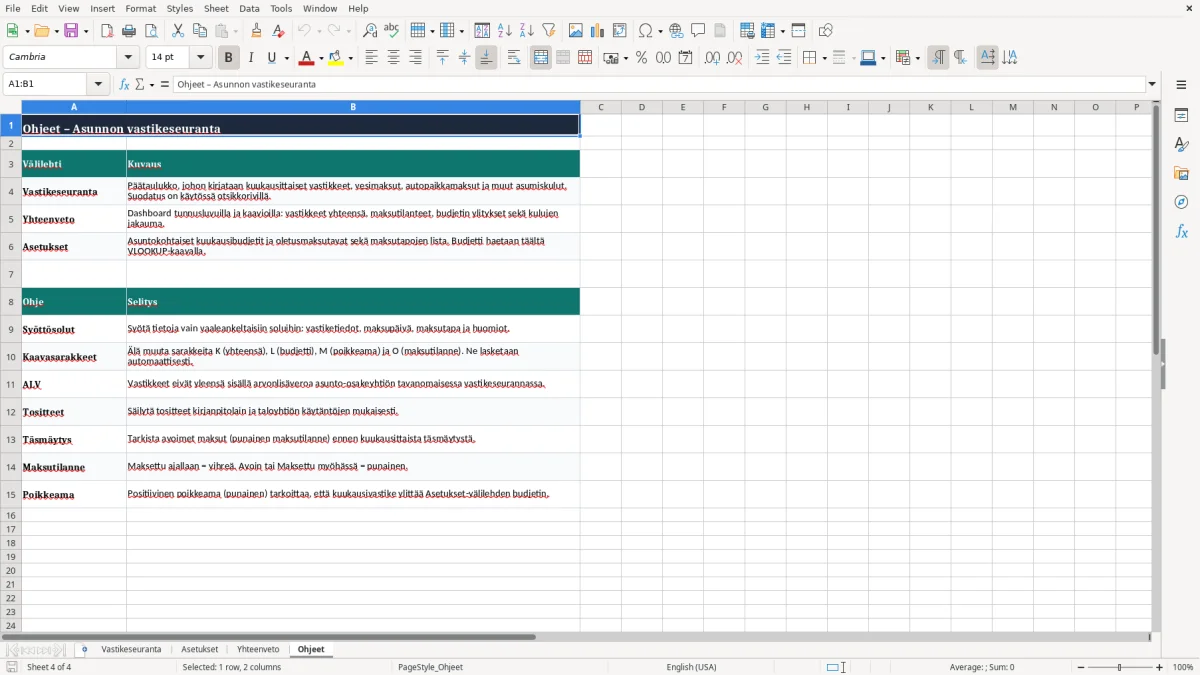Open the font name dropdown
This screenshot has height=675, width=1200.
click(127, 58)
